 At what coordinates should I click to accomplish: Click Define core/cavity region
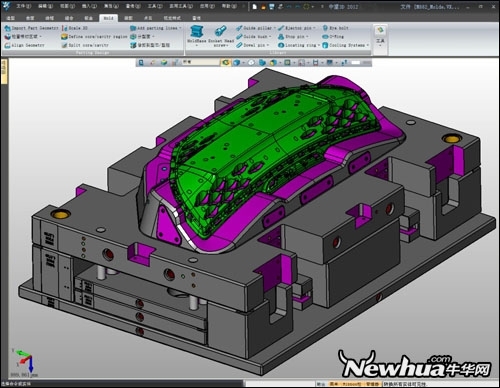[94, 37]
